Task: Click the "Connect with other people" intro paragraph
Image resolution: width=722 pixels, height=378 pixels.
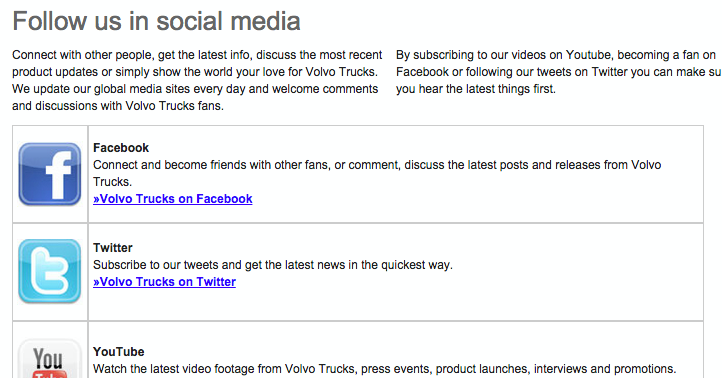Action: point(197,80)
